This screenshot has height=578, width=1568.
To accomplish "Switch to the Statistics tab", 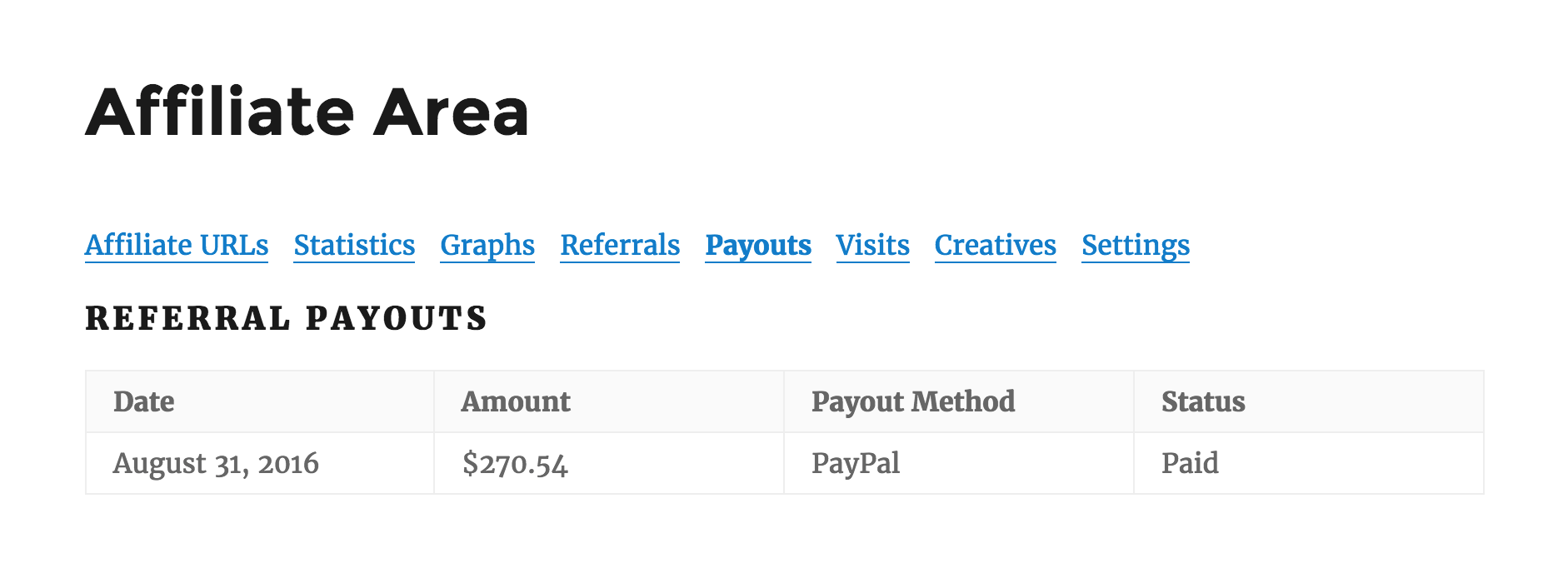I will [354, 245].
